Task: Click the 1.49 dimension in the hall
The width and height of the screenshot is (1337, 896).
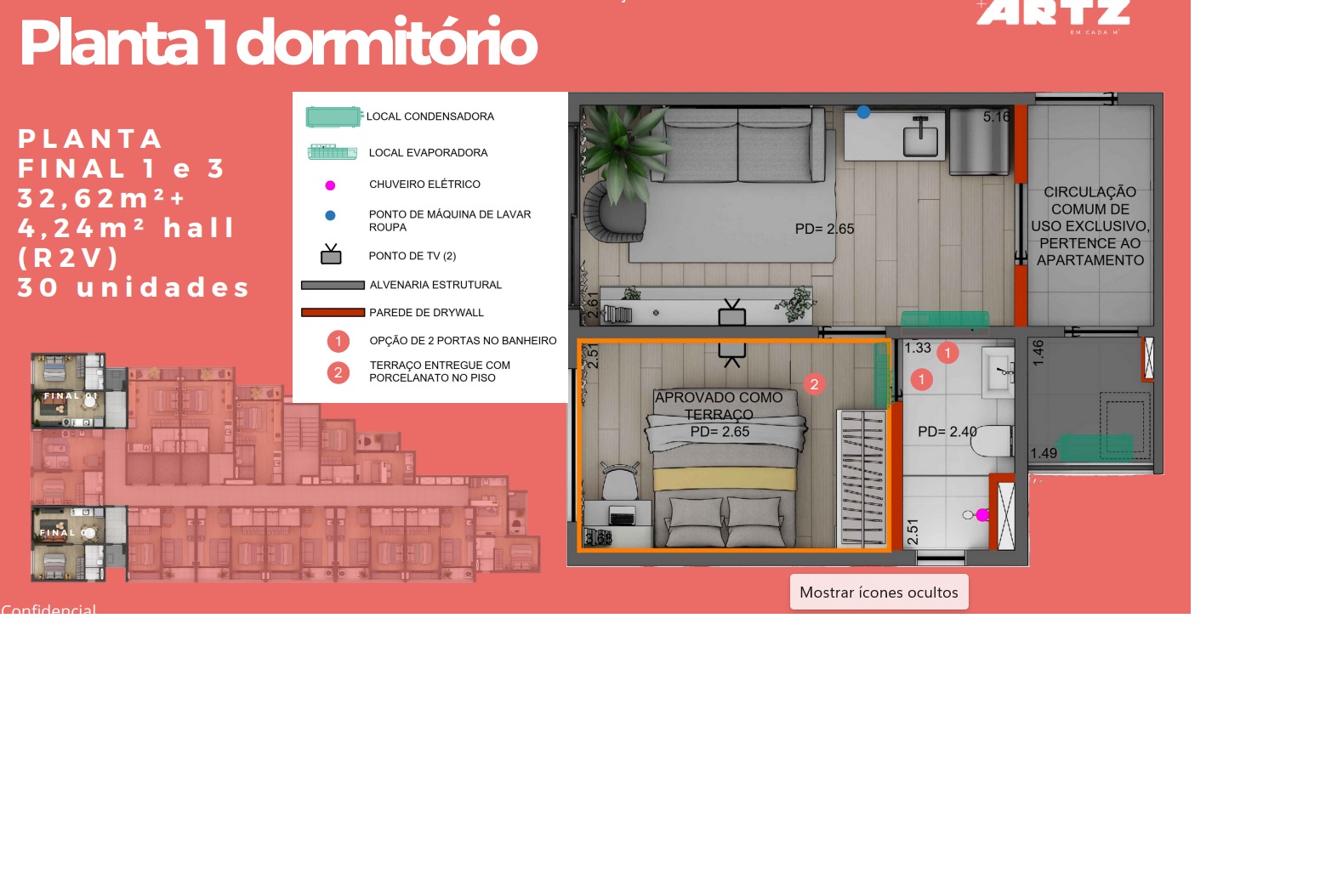Action: (1044, 453)
